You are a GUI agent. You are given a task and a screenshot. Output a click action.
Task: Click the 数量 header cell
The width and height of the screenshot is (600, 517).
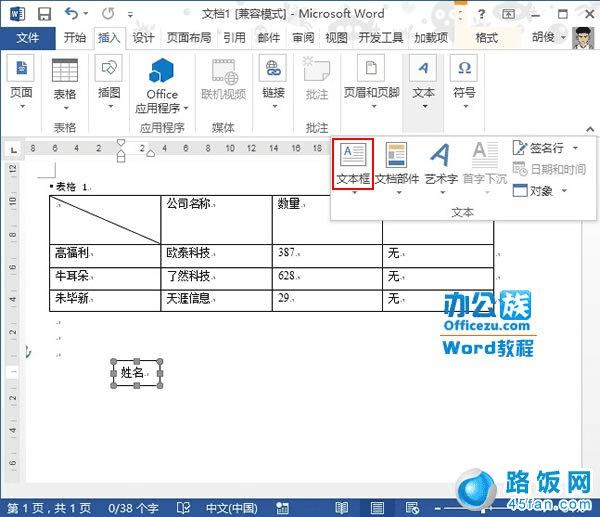[x=327, y=220]
